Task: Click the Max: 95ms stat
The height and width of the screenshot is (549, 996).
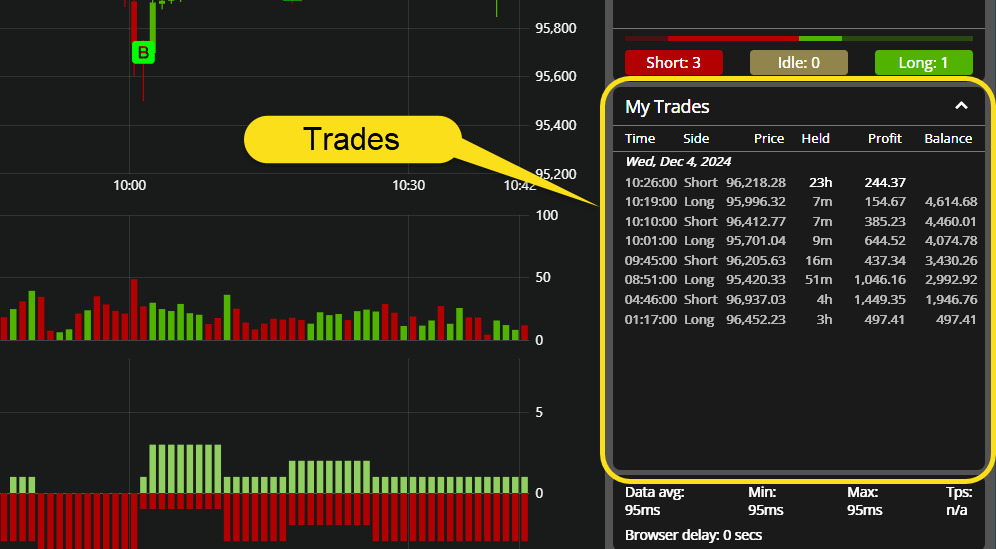Action: pos(865,501)
